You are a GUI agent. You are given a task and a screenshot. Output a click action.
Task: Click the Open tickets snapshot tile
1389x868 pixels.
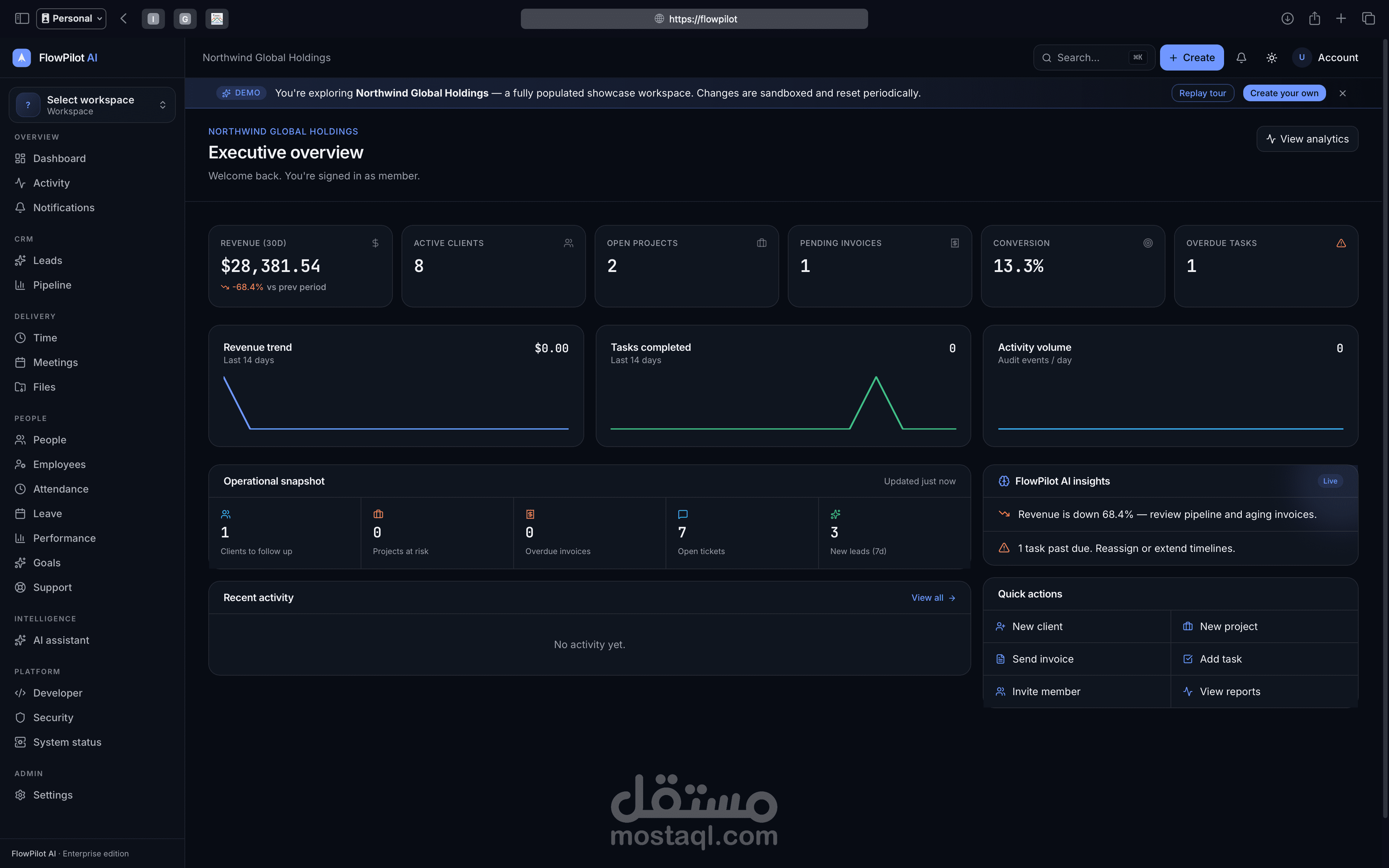click(x=742, y=533)
